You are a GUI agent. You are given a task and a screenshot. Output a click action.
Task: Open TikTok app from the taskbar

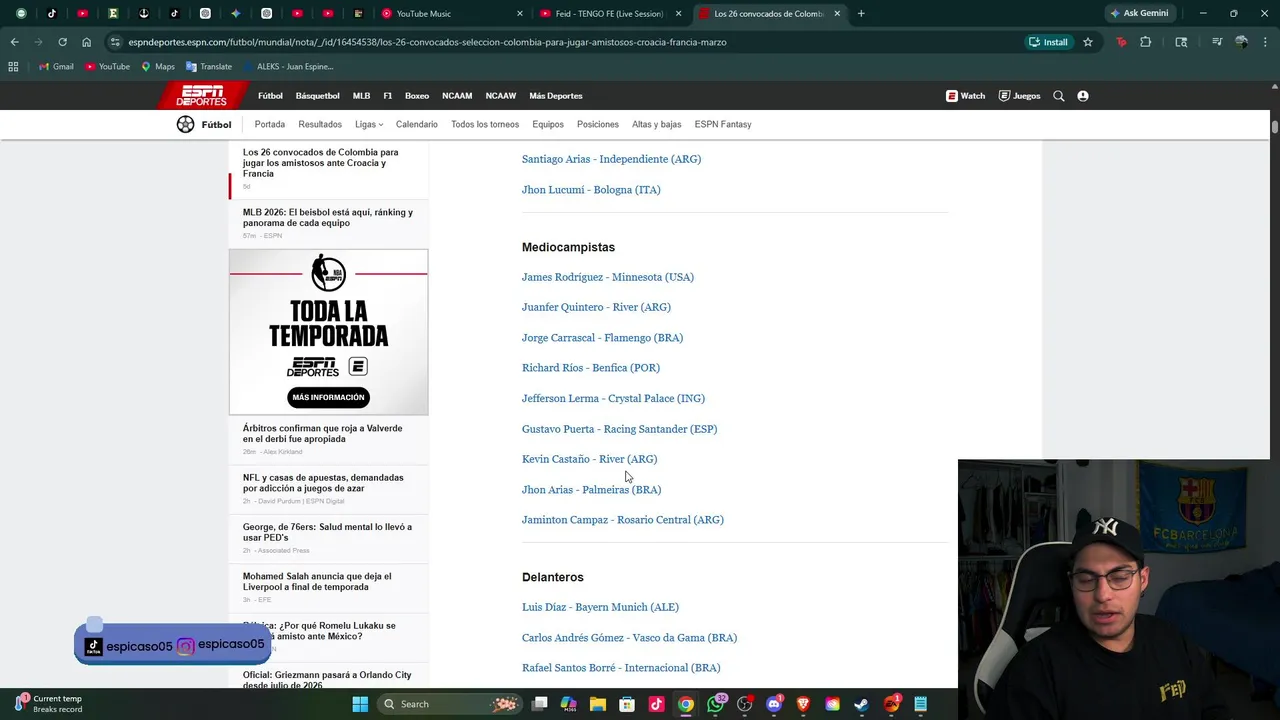656,704
